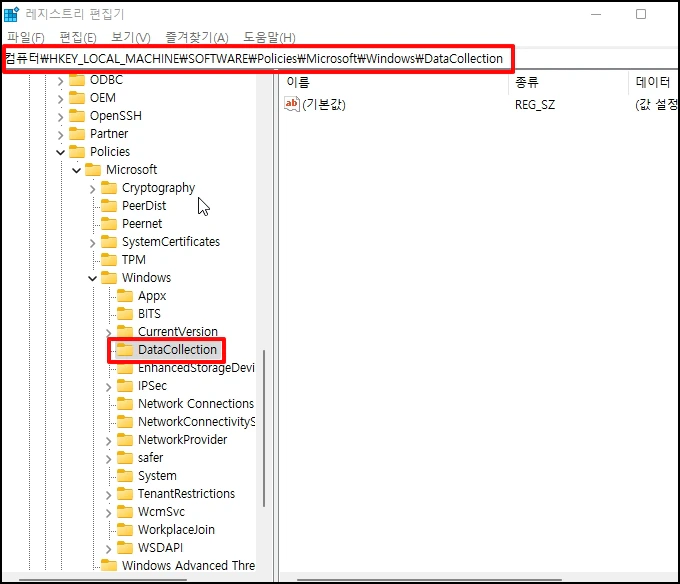
Task: Click the Peernet folder icon
Action: pyautogui.click(x=109, y=224)
